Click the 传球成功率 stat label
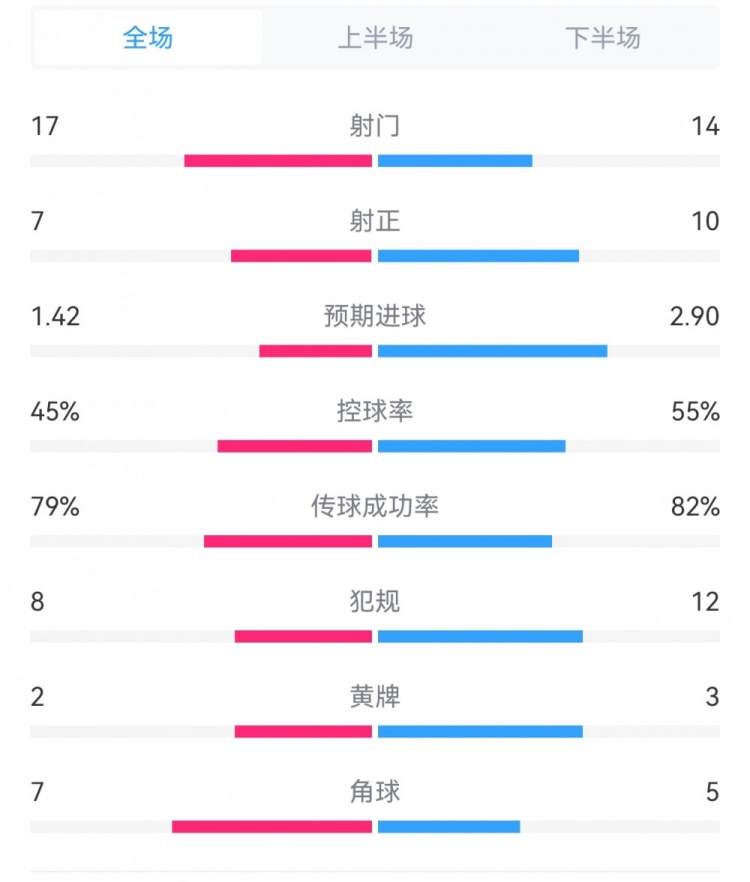 point(375,507)
